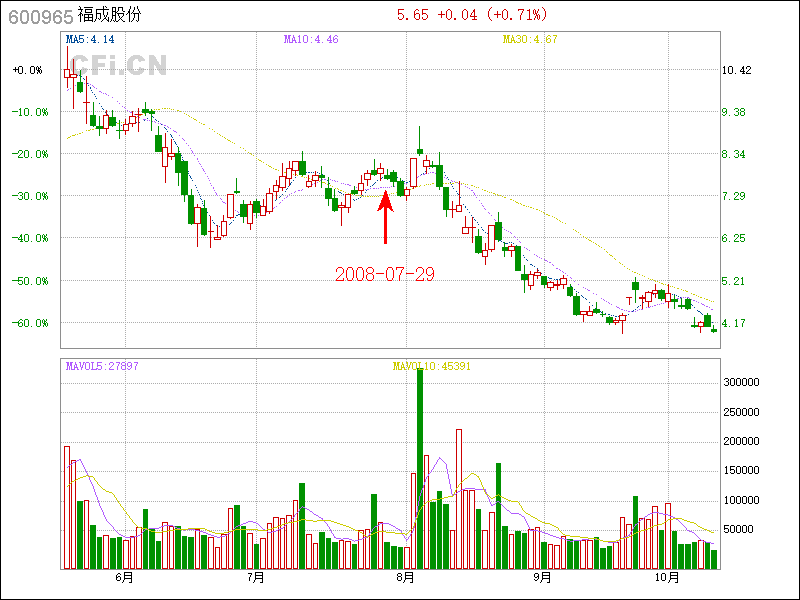Click the stock name 福成股份
Screen dimensions: 800x600
[x=110, y=16]
